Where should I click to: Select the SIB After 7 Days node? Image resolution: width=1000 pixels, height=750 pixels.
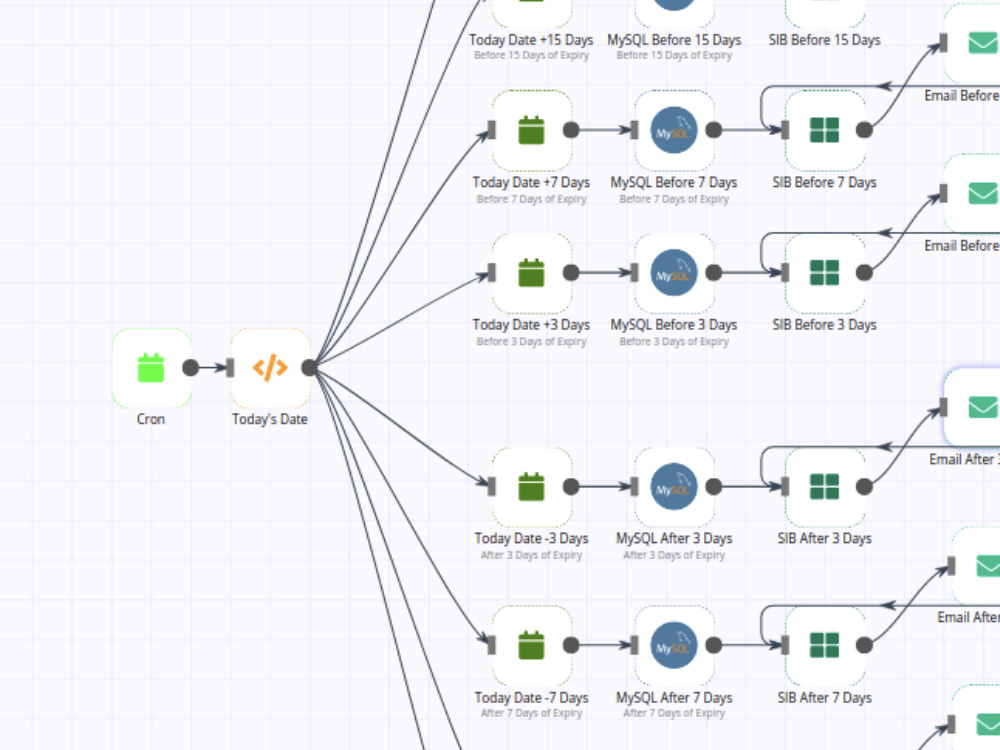click(x=825, y=645)
